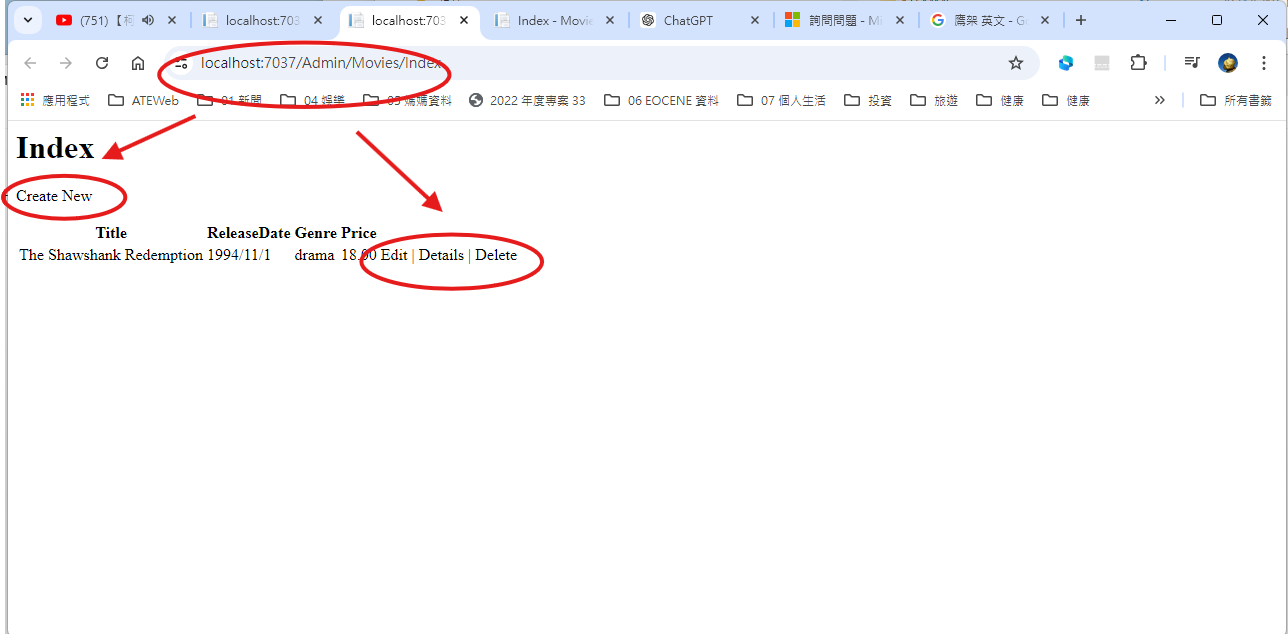1288x634 pixels.
Task: Bookmark this page with the star
Action: coord(1016,63)
